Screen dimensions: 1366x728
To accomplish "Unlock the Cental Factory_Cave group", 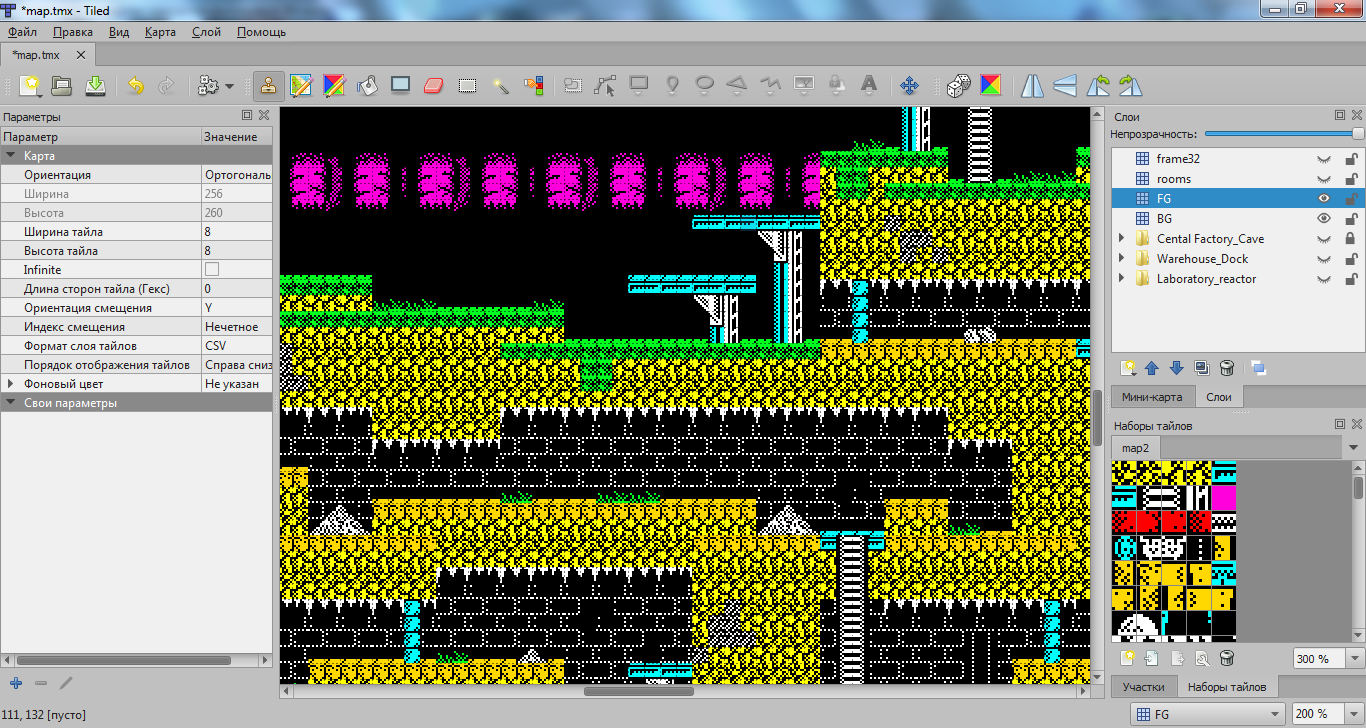I will 1350,239.
